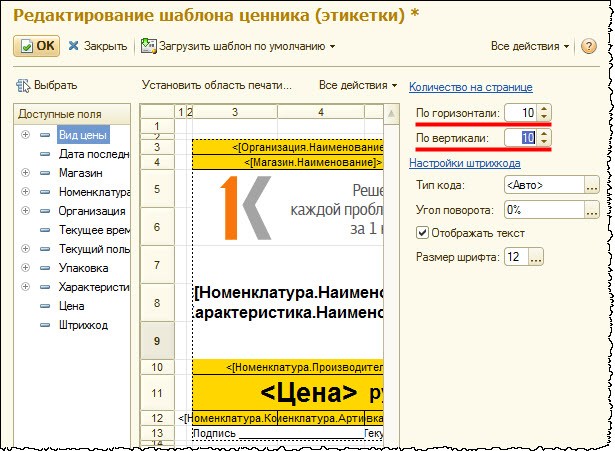This screenshot has height=451, width=615.
Task: Expand the Номенклатура field
Action: [25, 191]
